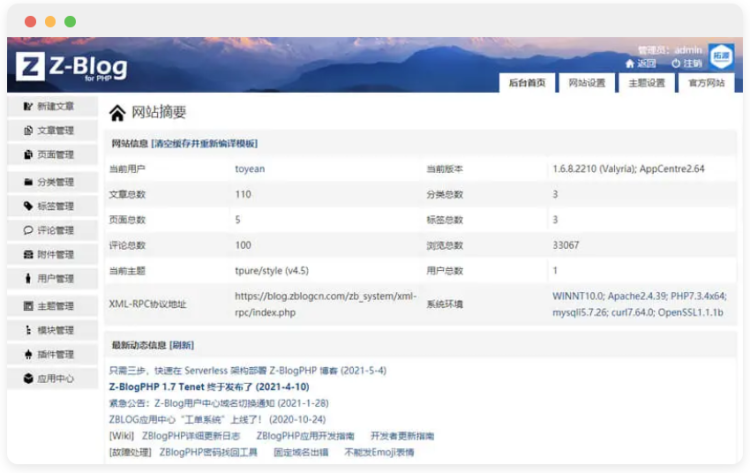
Task: Click the admin avatar badge icon
Action: tap(721, 56)
